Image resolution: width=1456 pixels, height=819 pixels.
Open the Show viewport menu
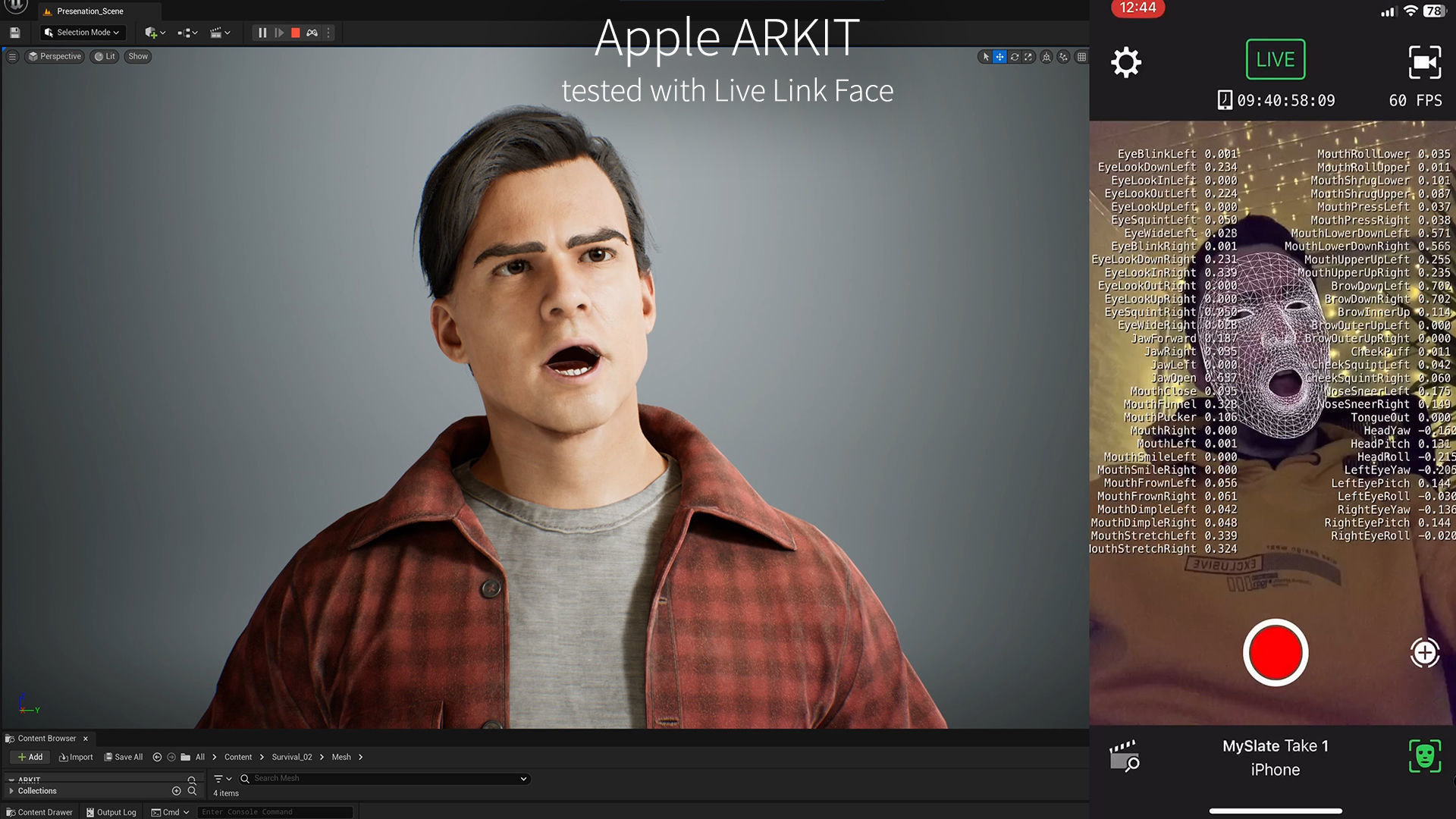click(137, 56)
